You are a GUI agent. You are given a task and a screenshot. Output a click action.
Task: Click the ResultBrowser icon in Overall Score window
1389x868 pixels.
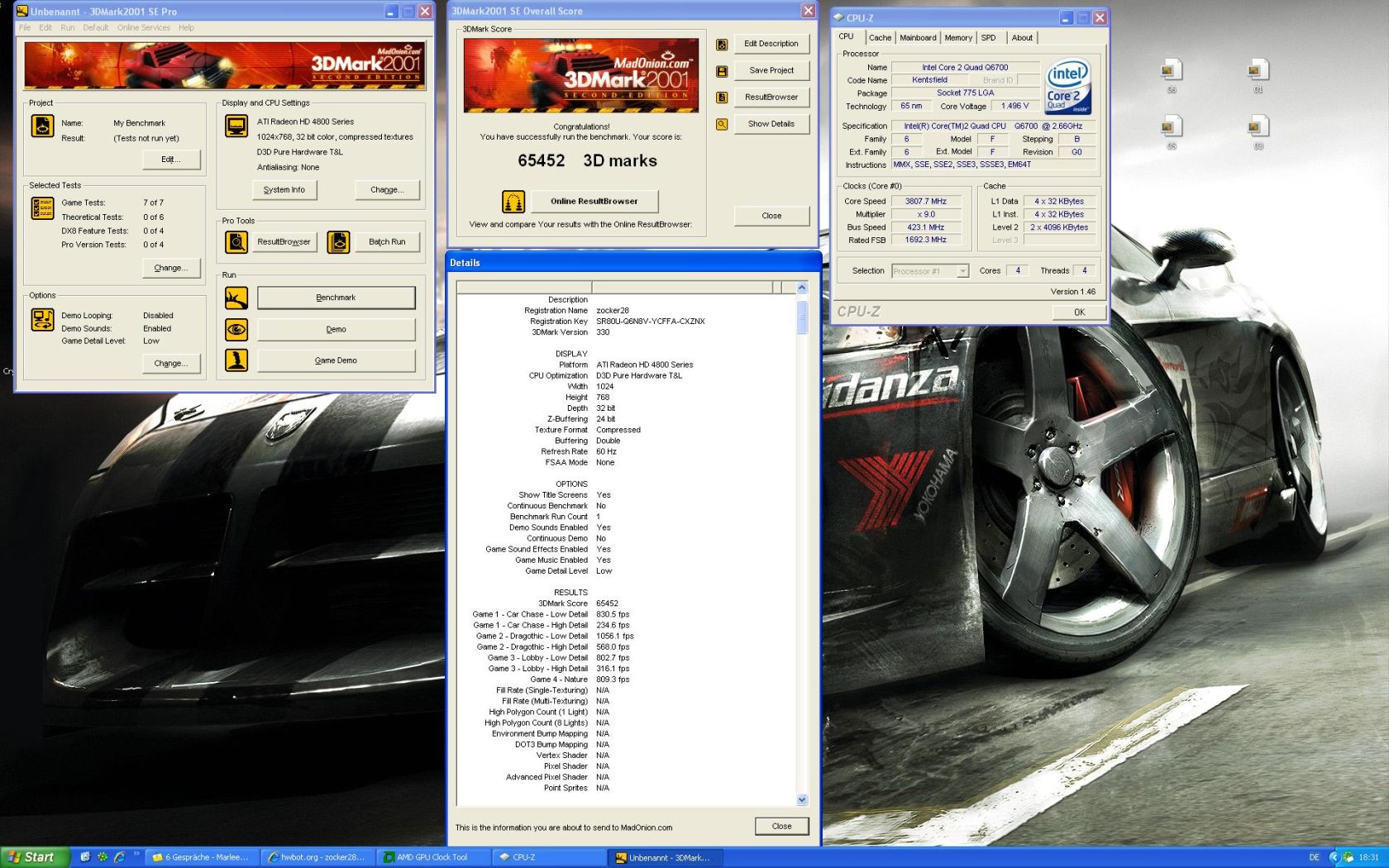722,98
